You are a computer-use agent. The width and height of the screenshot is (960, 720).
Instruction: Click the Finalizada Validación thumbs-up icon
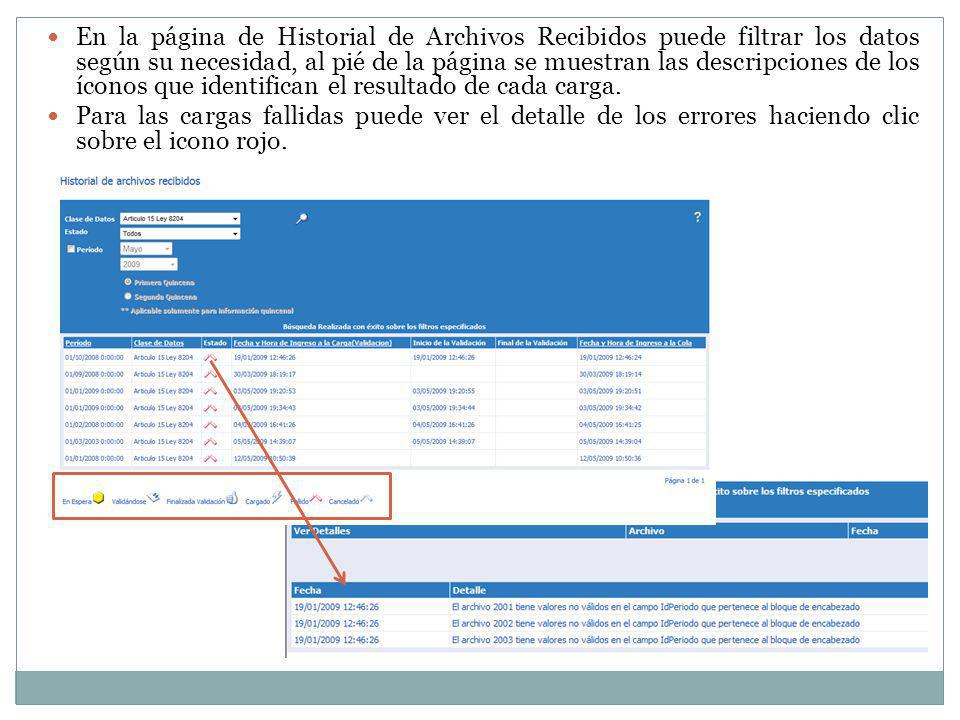232,498
